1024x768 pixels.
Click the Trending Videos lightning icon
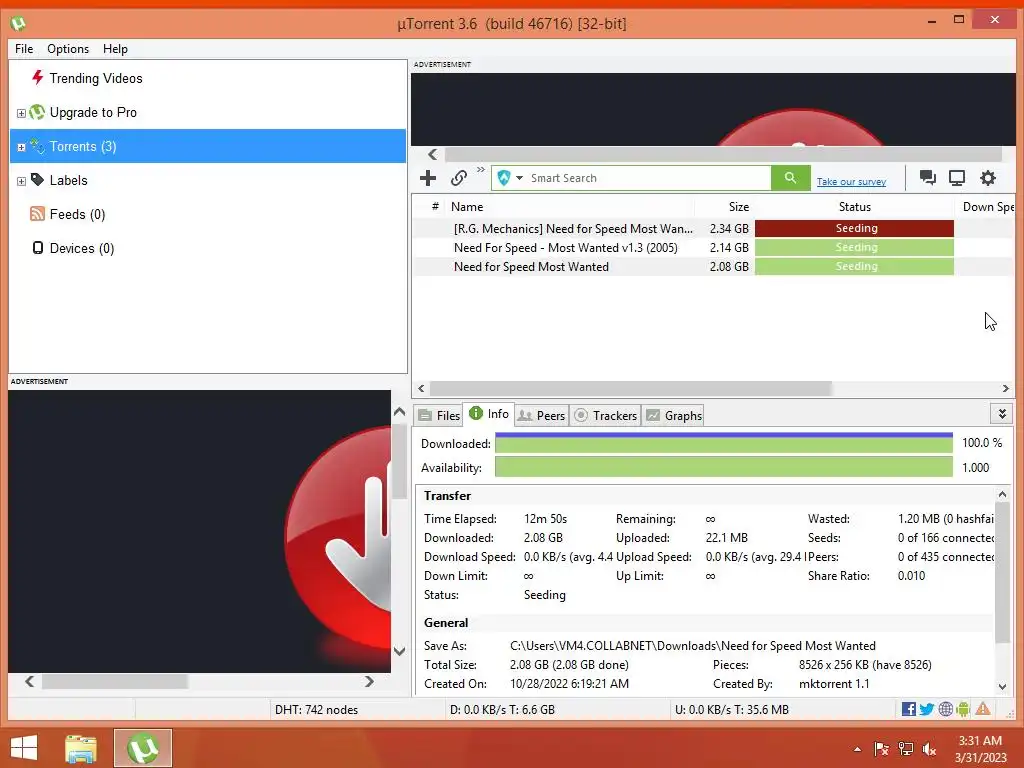37,78
